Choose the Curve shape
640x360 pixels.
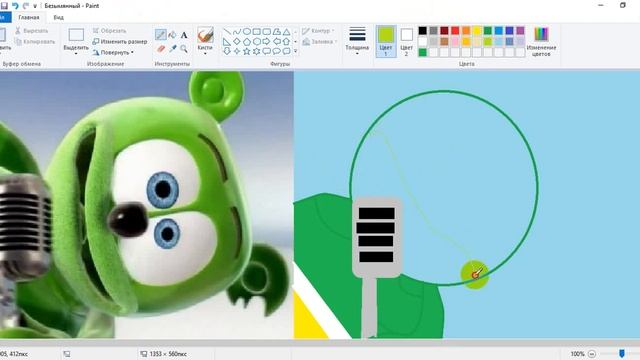[x=237, y=31]
